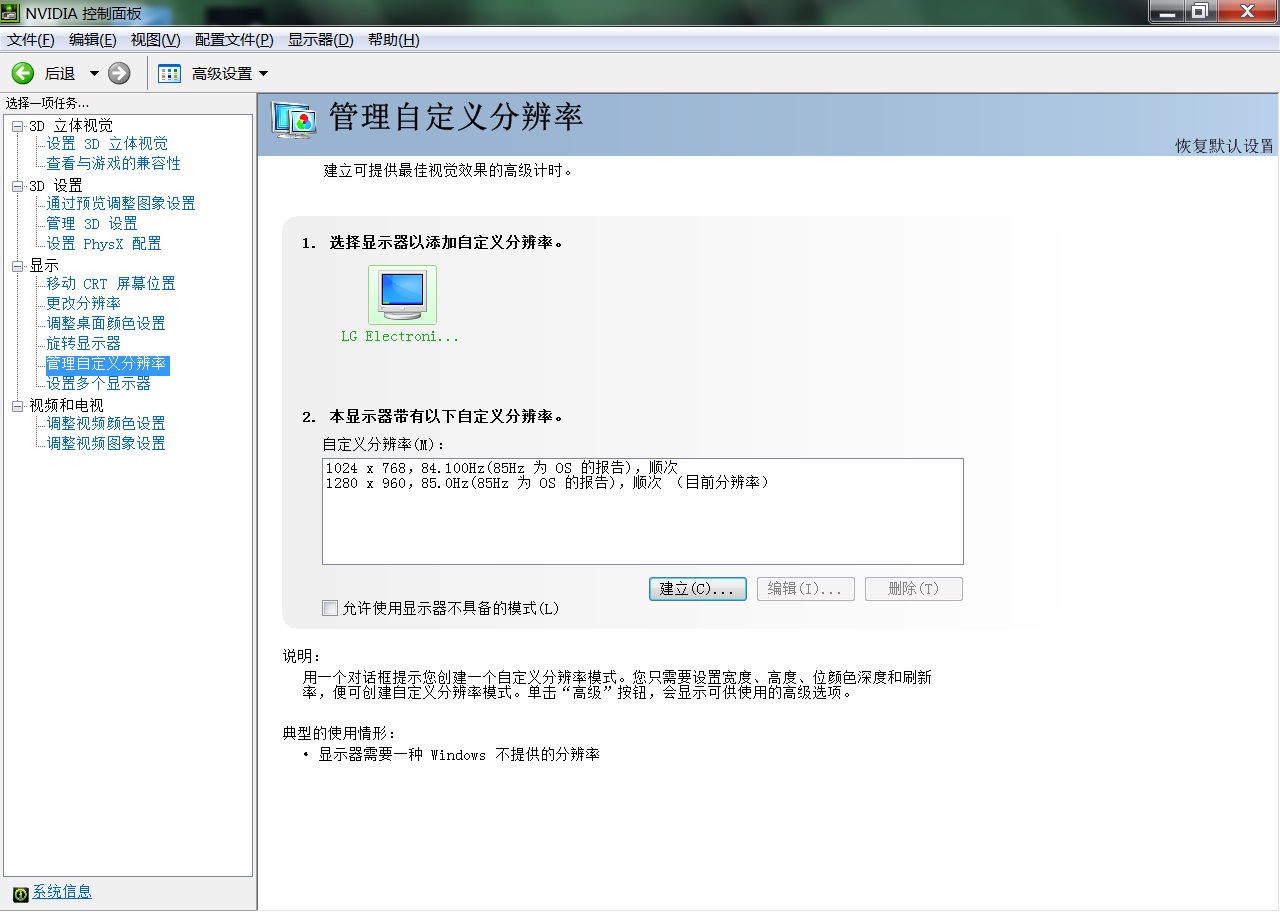Select 调整视频图象设置 task
The width and height of the screenshot is (1280, 912).
tap(106, 444)
